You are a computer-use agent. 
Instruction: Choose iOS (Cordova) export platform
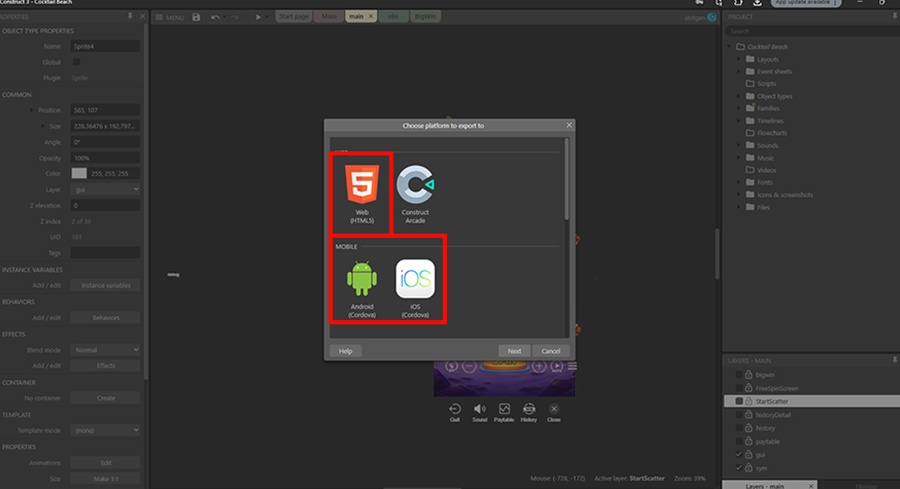[415, 289]
